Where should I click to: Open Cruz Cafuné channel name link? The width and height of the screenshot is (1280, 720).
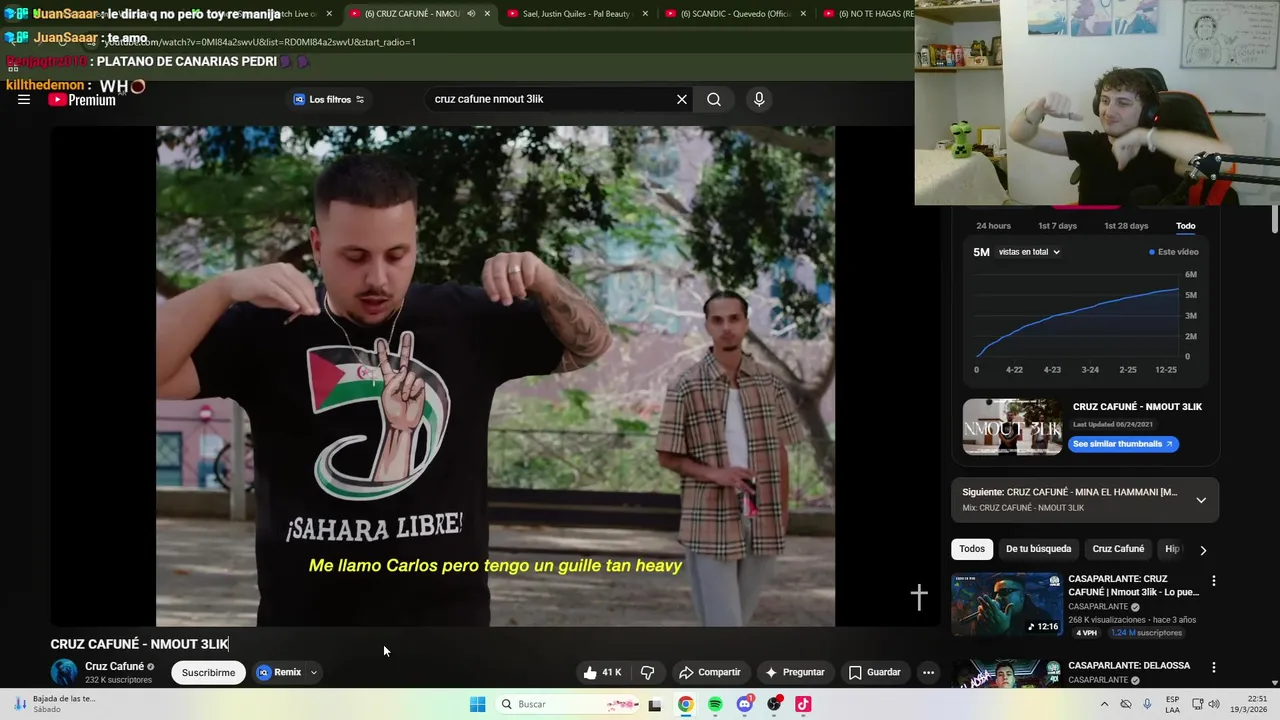pos(114,666)
